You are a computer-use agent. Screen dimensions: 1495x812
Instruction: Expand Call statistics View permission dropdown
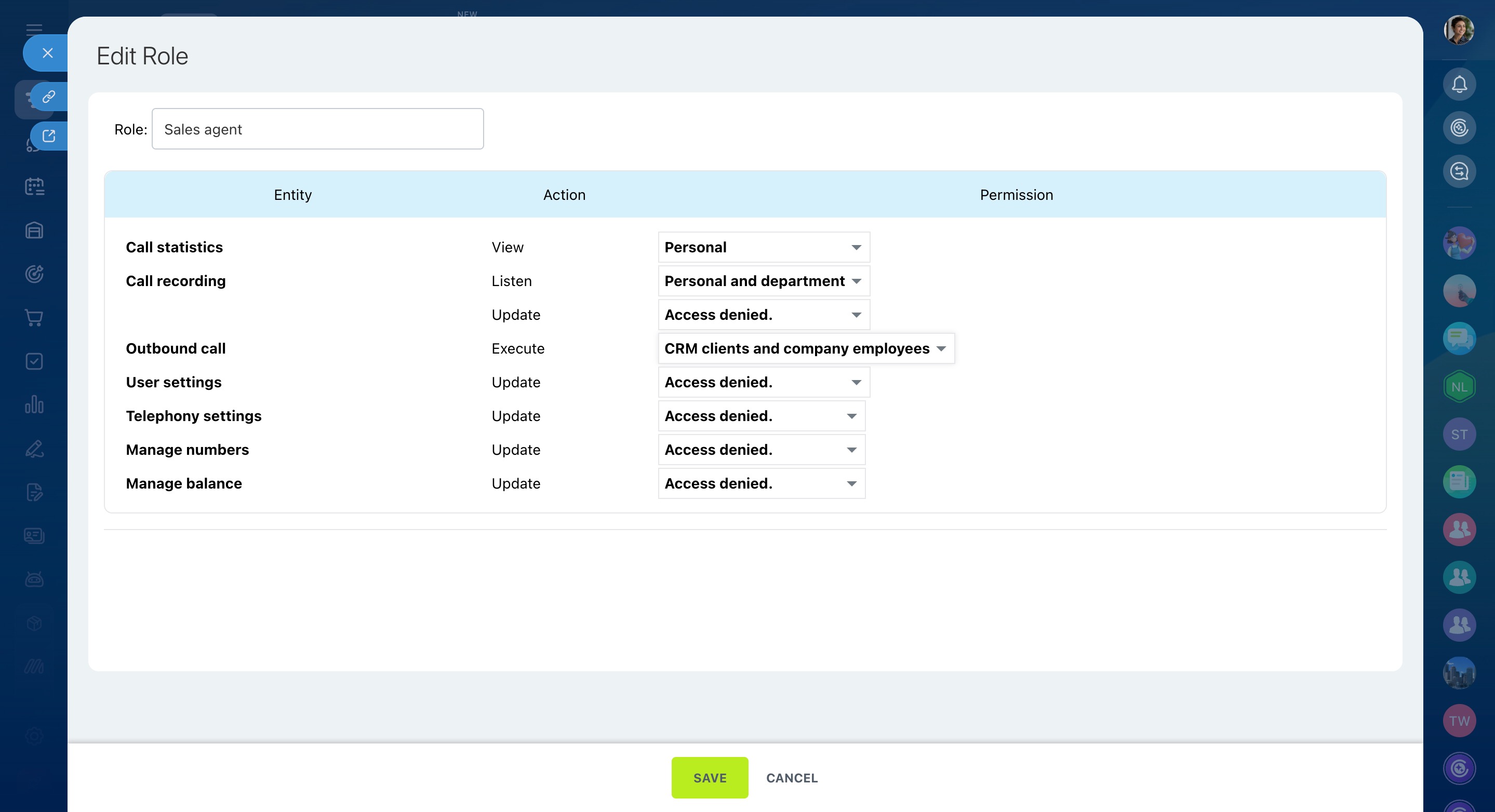point(763,247)
